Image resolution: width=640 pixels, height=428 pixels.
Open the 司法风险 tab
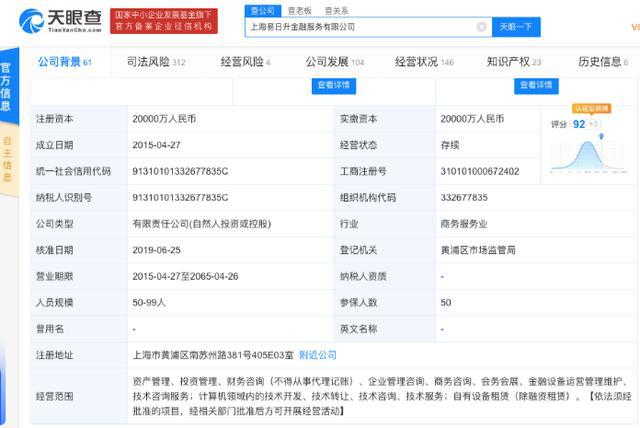click(x=156, y=62)
